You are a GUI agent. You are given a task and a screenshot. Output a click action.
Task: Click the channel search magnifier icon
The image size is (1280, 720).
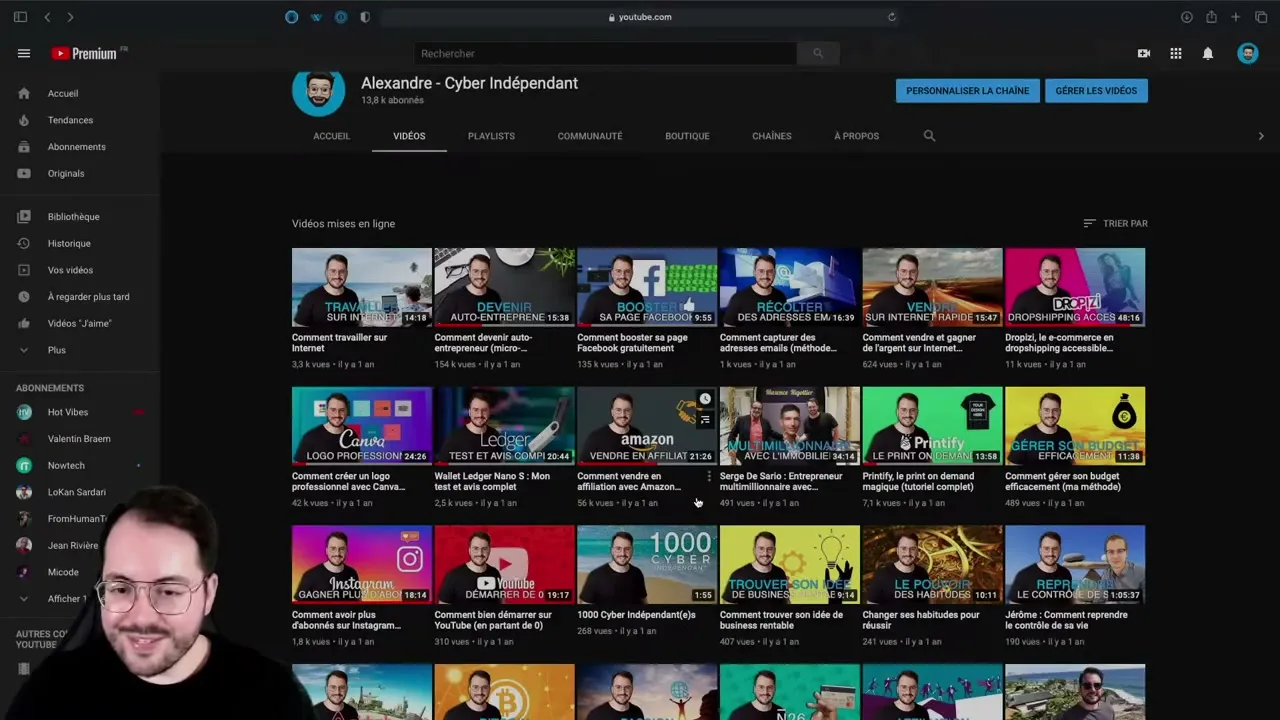click(929, 135)
